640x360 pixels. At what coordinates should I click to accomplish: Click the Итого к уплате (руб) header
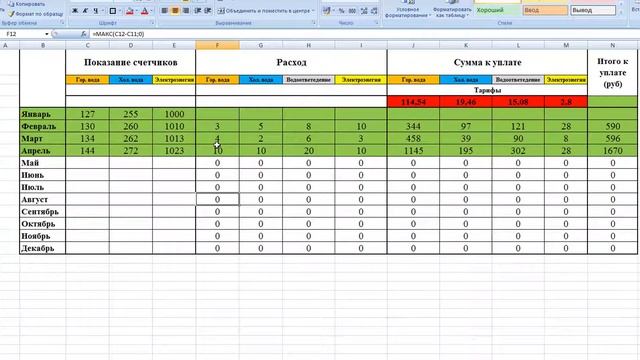tap(612, 73)
